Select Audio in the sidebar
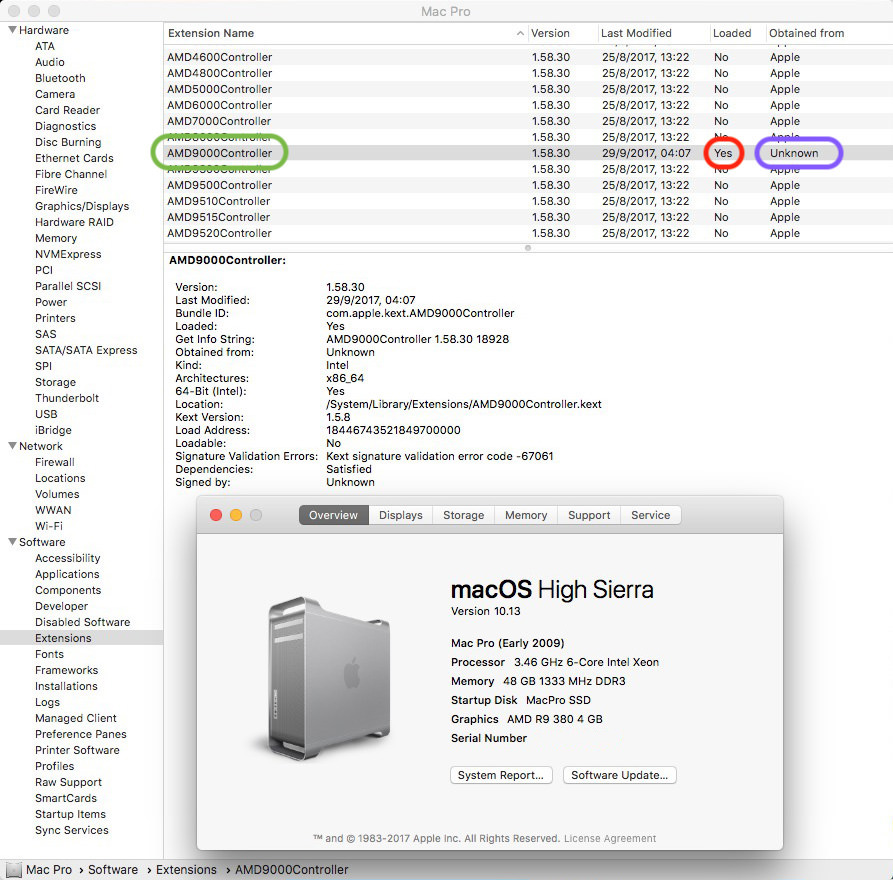 coord(50,62)
